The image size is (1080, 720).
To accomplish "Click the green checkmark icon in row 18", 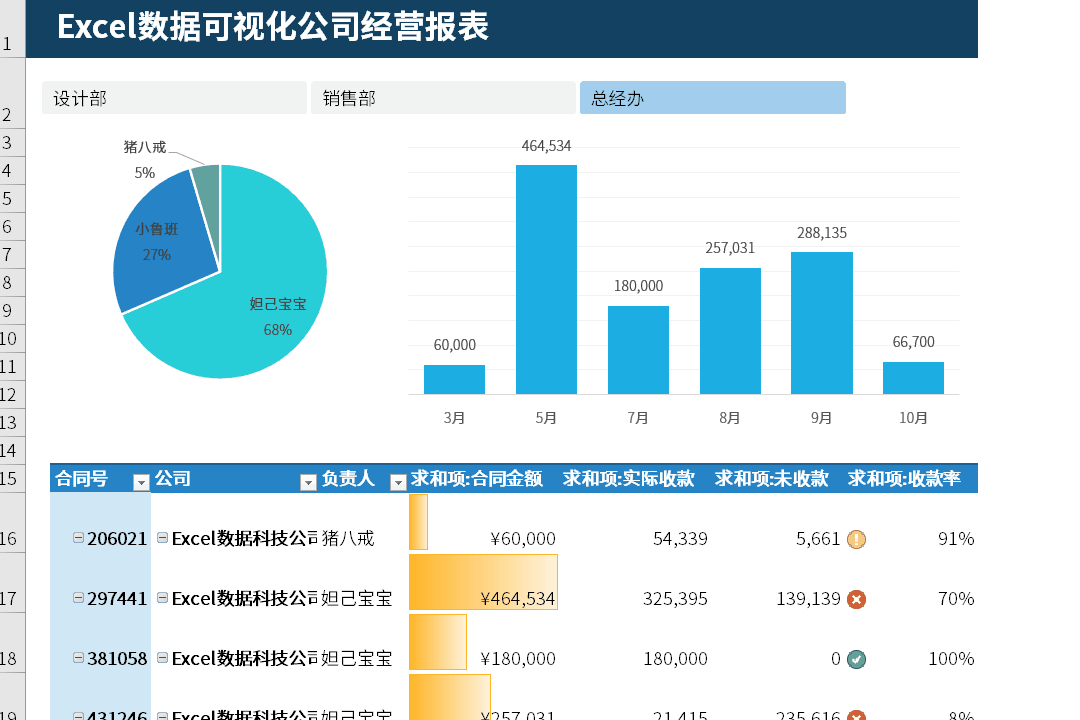I will coord(856,660).
